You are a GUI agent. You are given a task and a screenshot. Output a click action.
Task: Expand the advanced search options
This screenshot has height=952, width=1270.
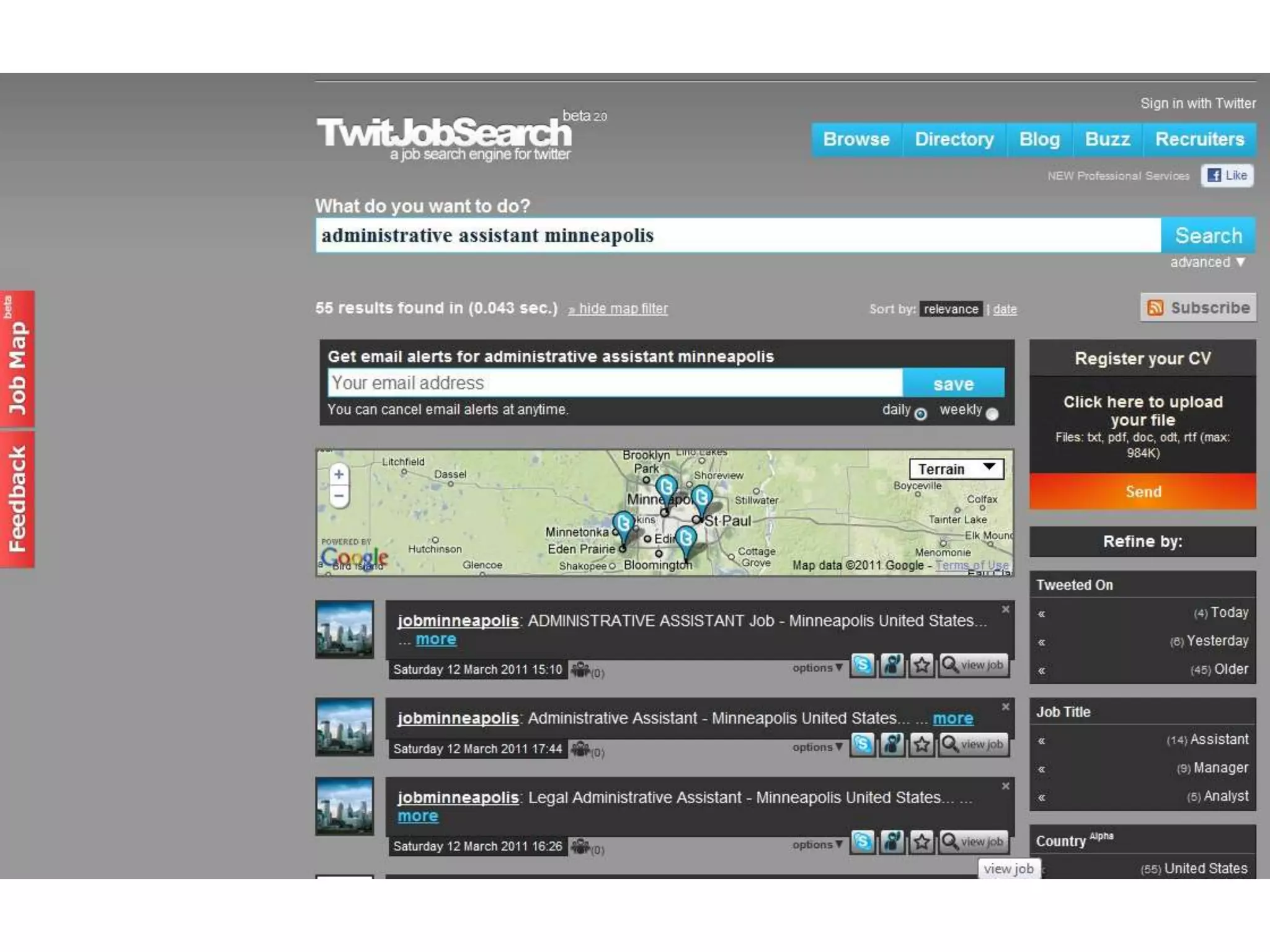point(1207,262)
